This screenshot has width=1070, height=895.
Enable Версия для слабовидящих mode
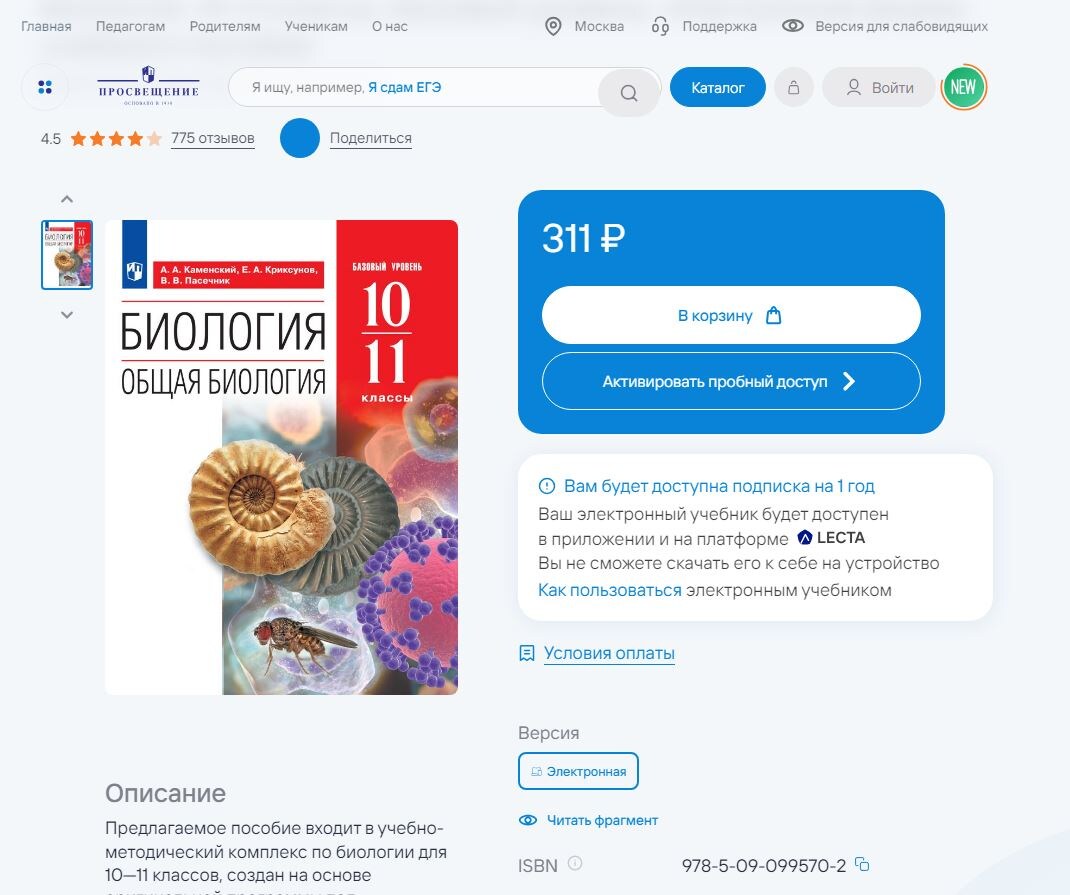[x=885, y=27]
